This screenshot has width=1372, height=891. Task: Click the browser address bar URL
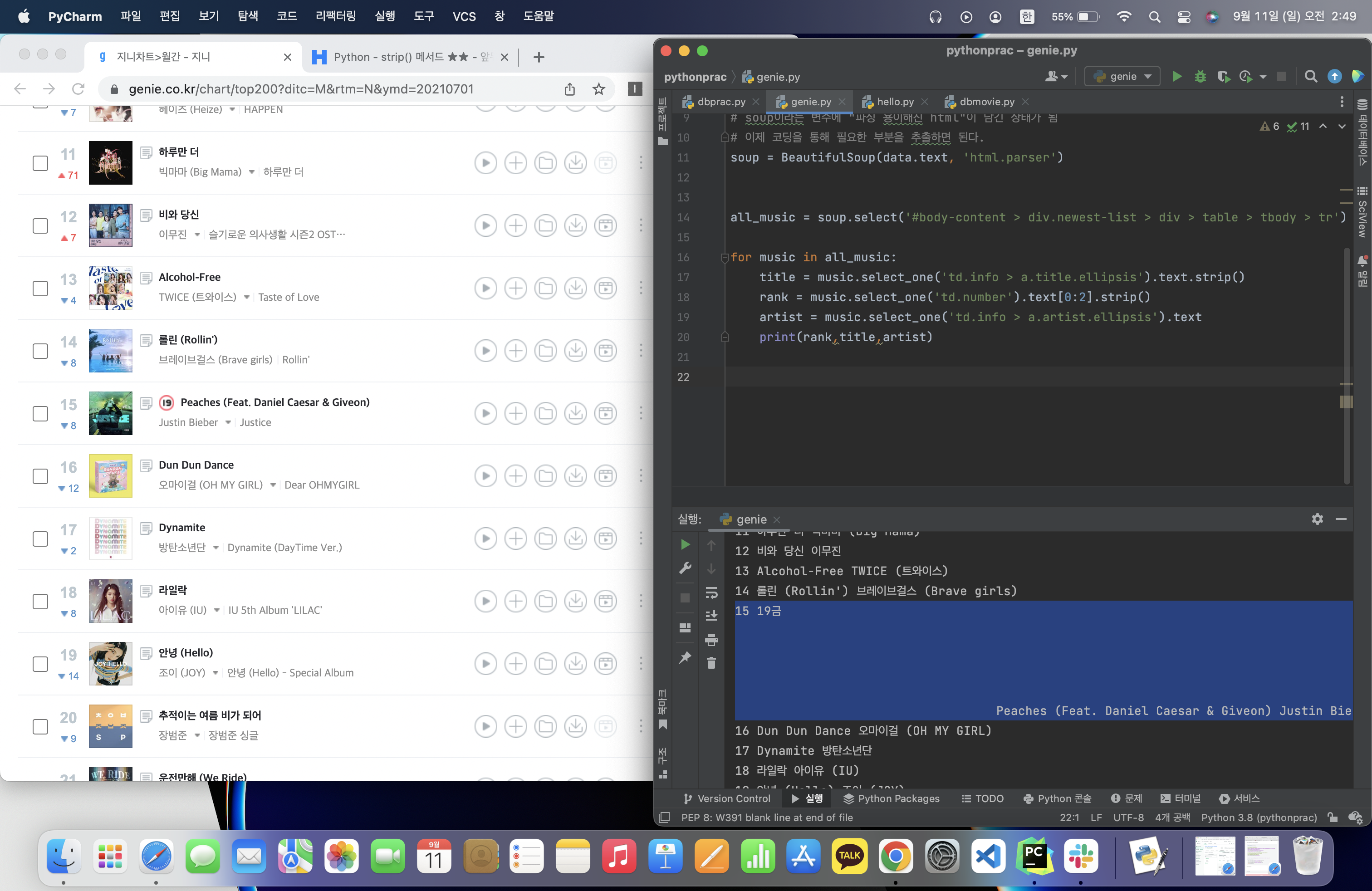click(301, 89)
